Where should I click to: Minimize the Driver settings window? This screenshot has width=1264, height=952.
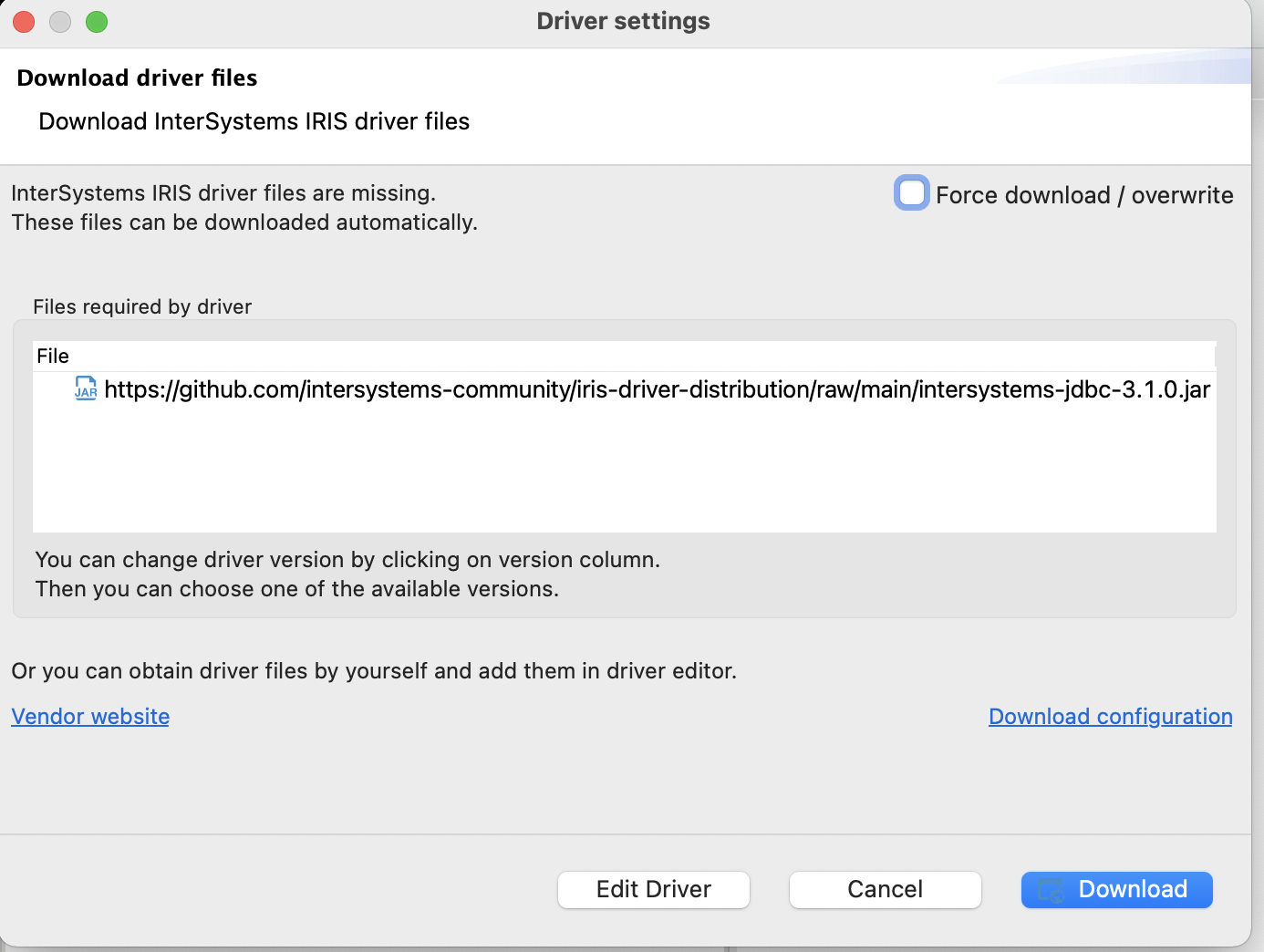pos(60,22)
